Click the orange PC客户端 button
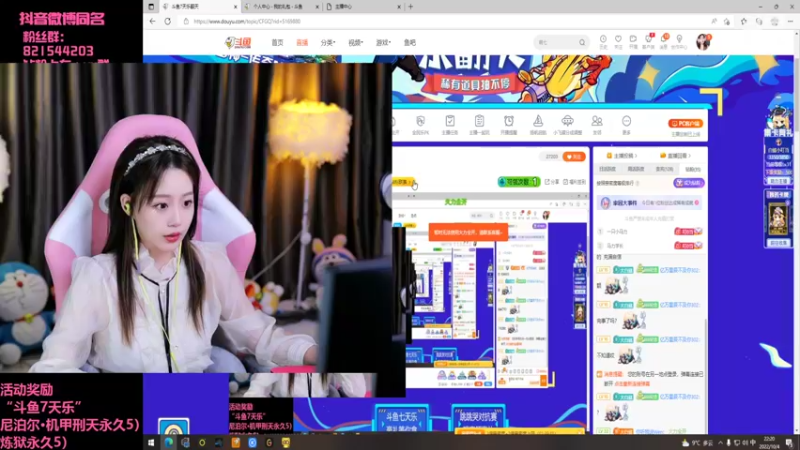 [685, 123]
